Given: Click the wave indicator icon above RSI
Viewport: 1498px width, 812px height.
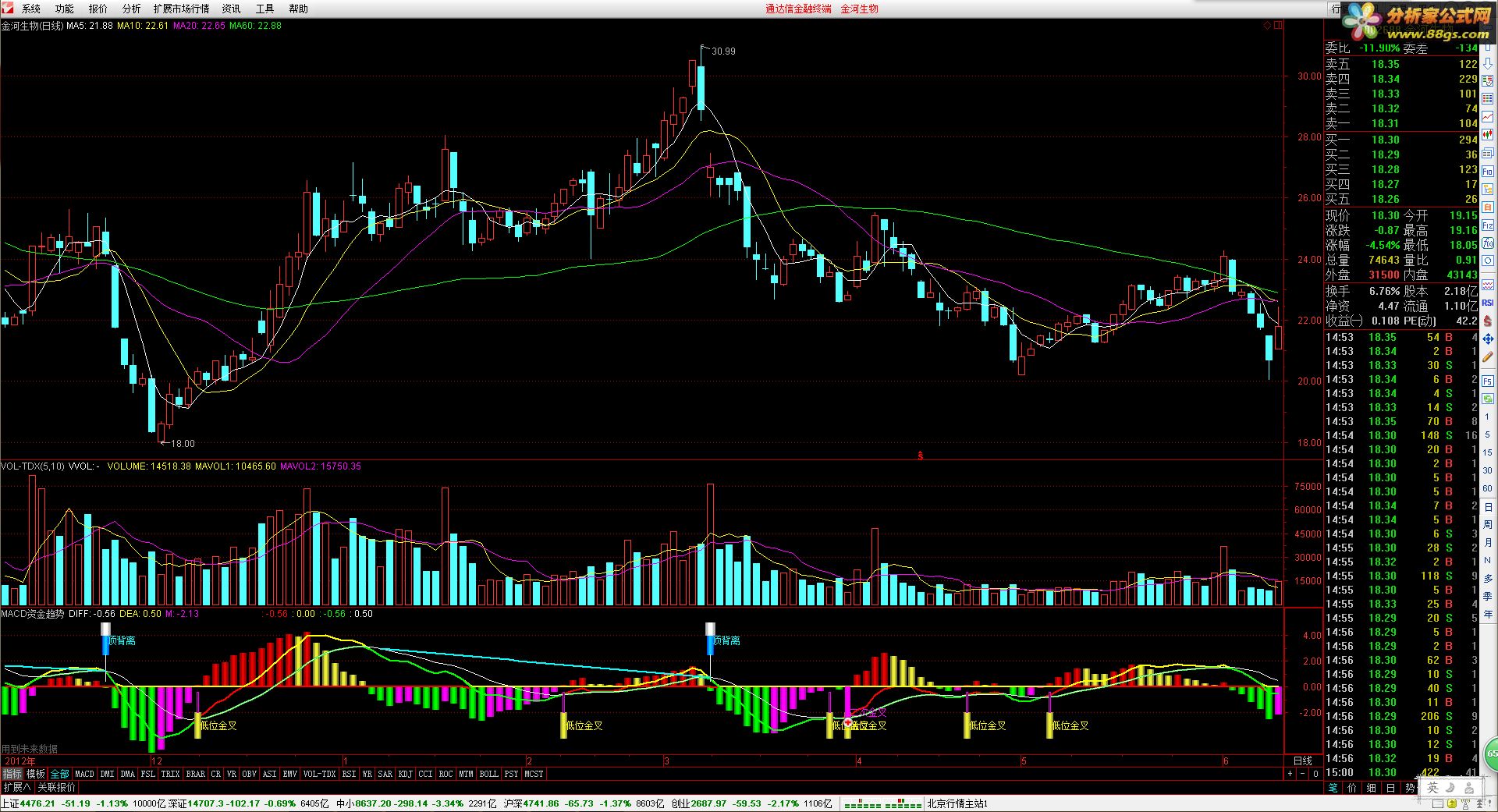Looking at the screenshot, I should 1488,285.
